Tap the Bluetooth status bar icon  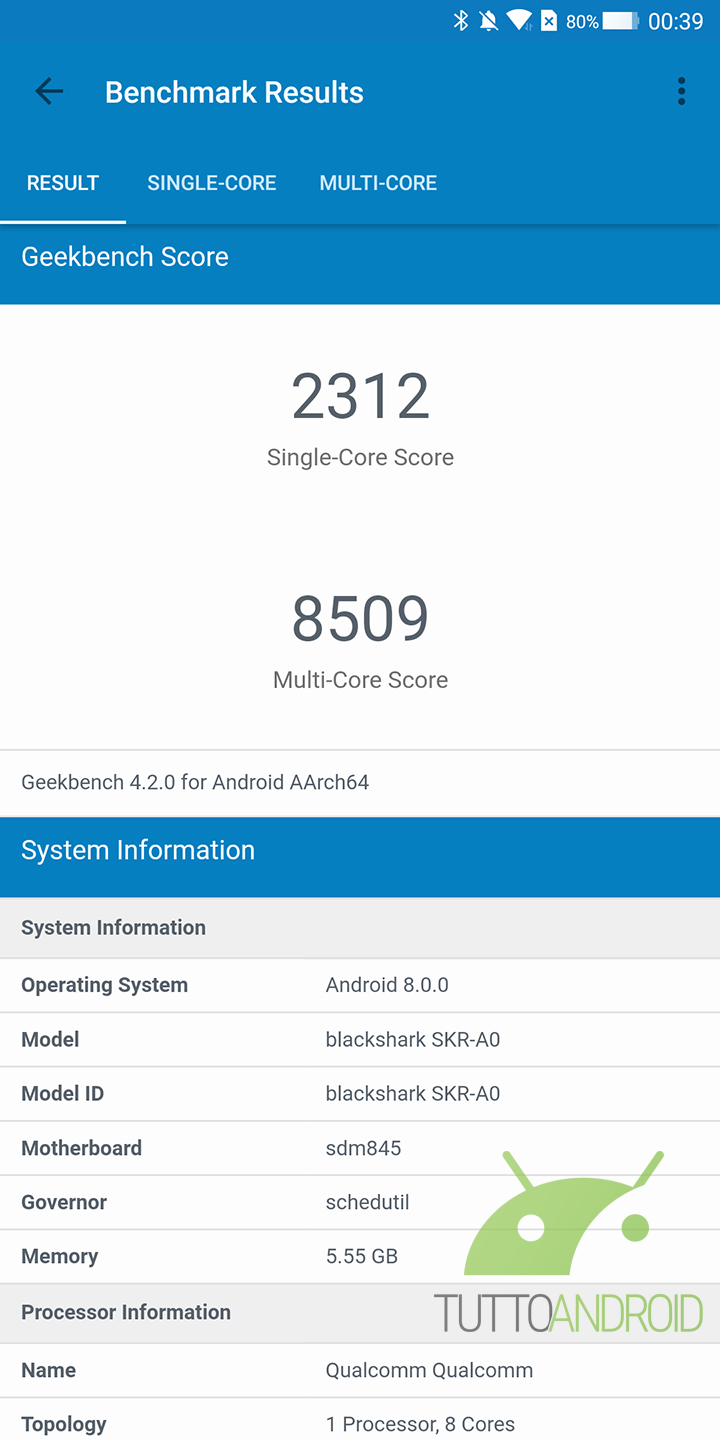point(461,21)
